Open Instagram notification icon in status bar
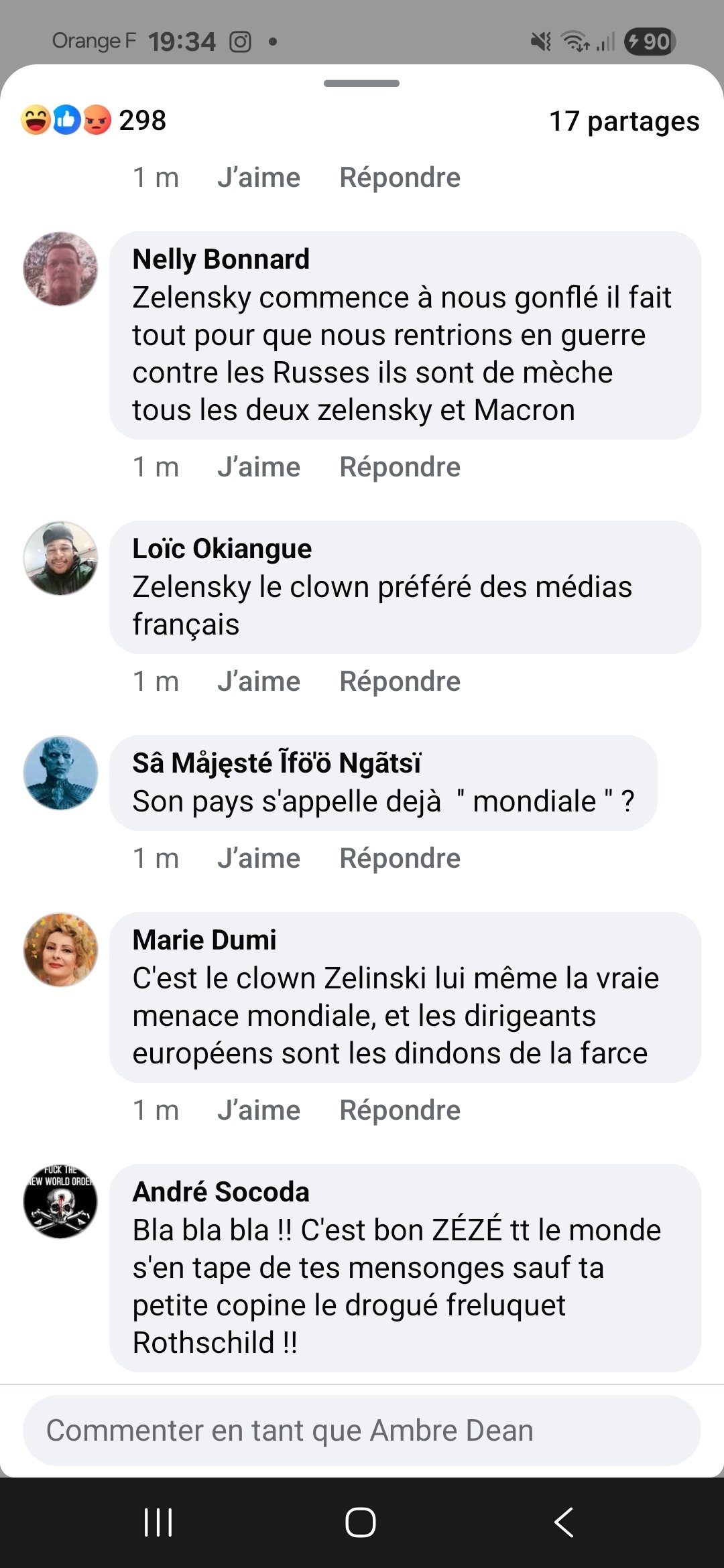This screenshot has height=1568, width=724. coord(240,42)
